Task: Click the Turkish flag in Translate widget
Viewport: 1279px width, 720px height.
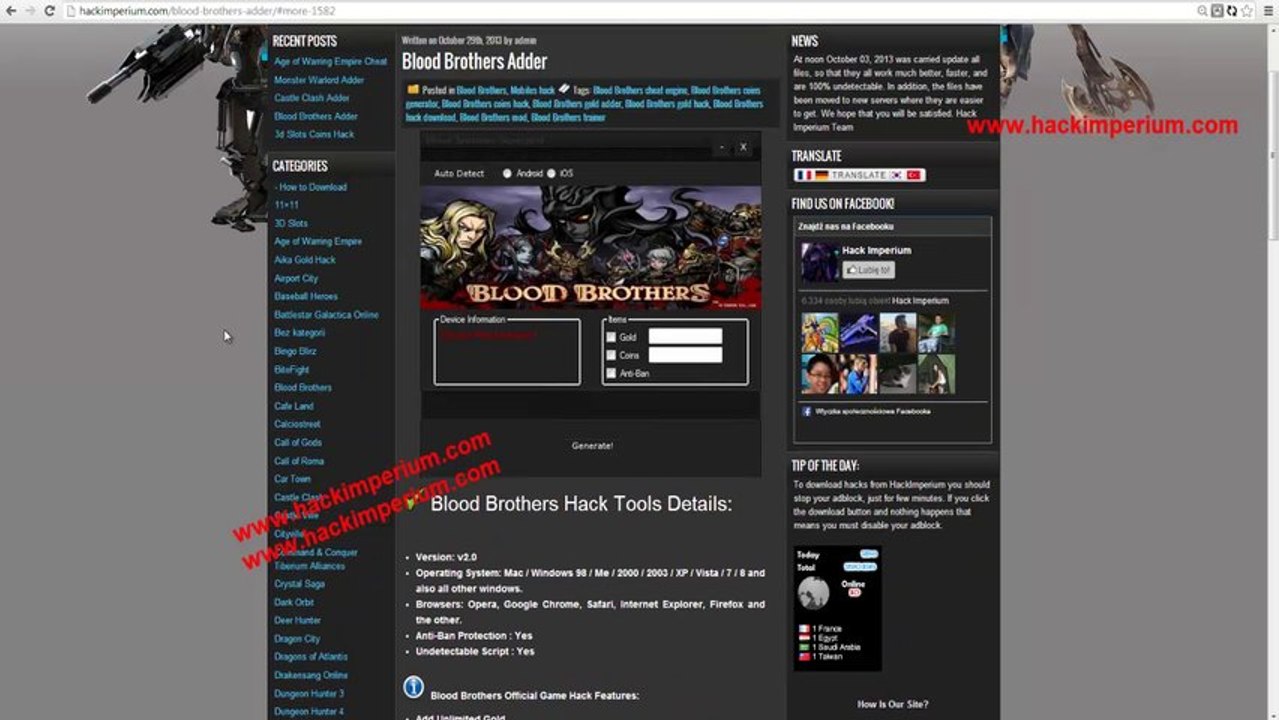Action: 913,175
